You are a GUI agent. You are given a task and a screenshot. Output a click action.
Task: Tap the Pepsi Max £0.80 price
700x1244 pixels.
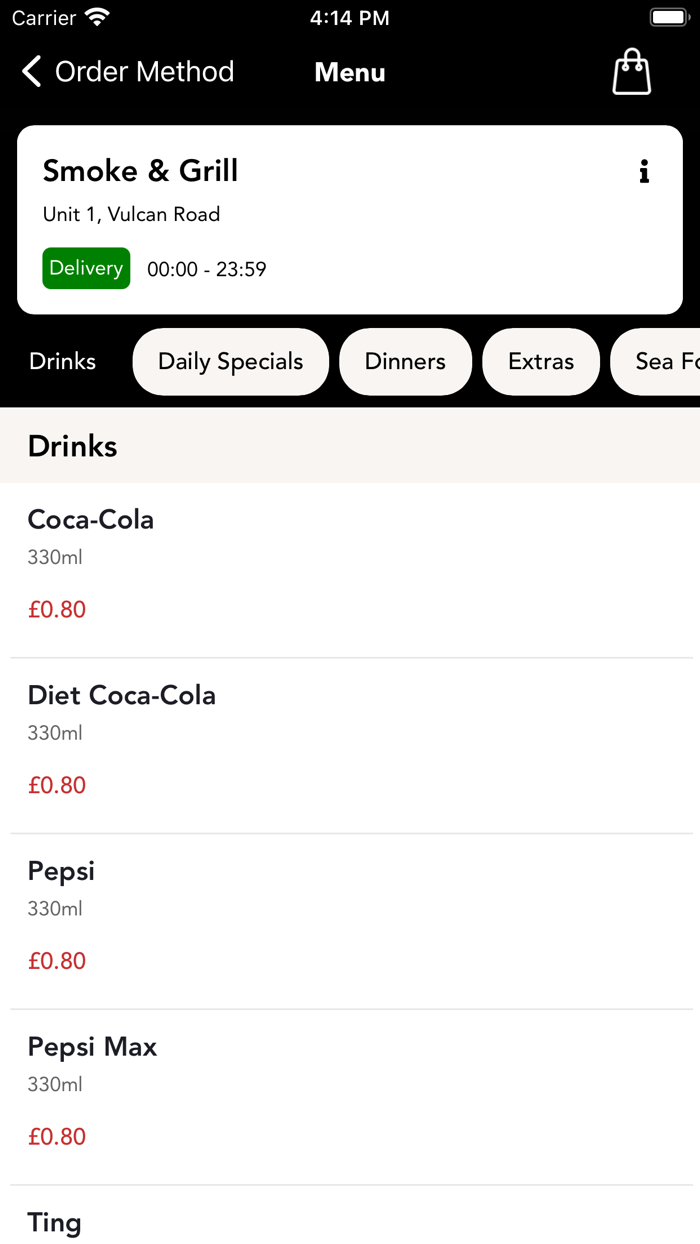(x=57, y=1137)
